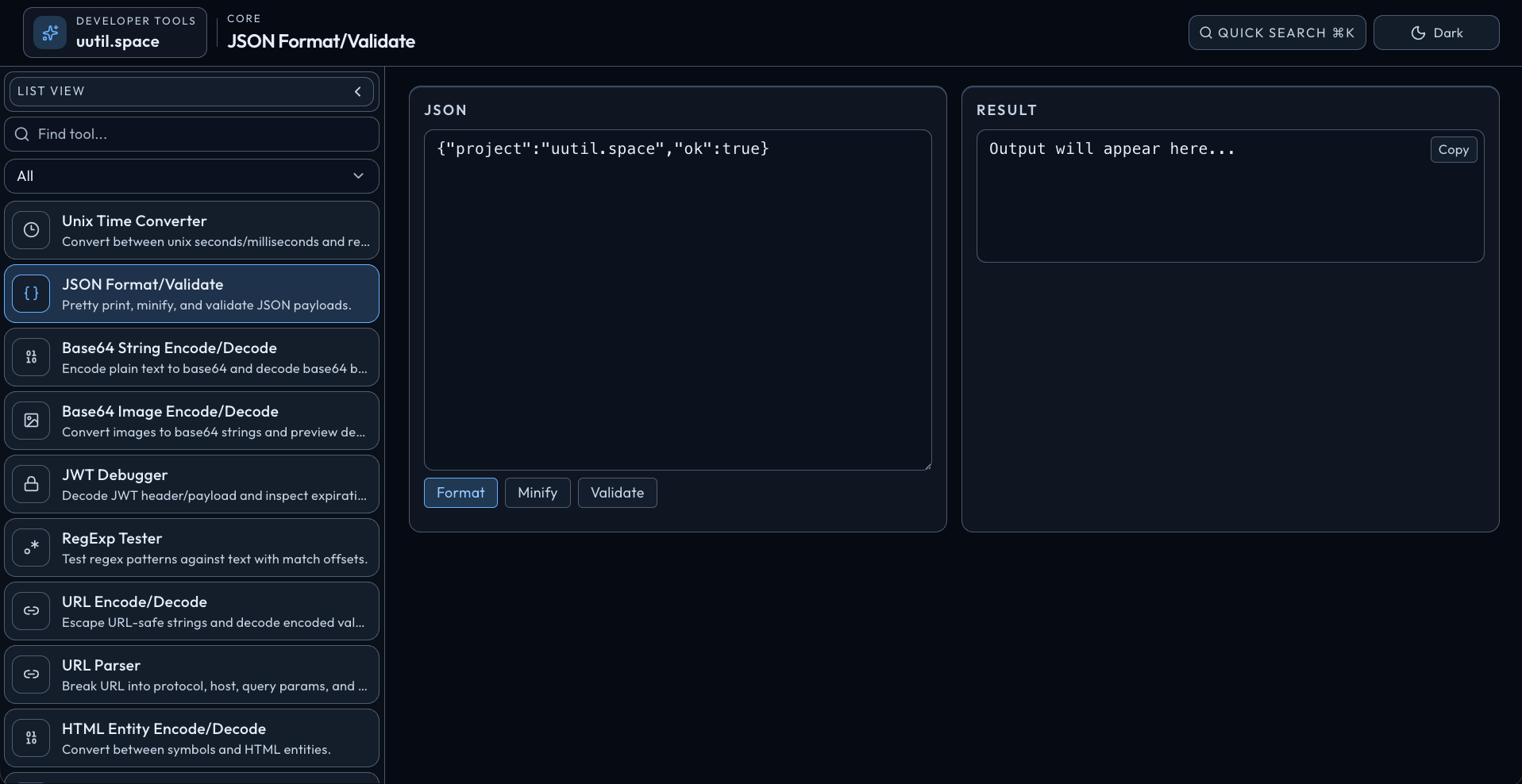This screenshot has height=784, width=1522.
Task: Select the Base64 Image Encode/Decode picture icon
Action: click(x=31, y=421)
